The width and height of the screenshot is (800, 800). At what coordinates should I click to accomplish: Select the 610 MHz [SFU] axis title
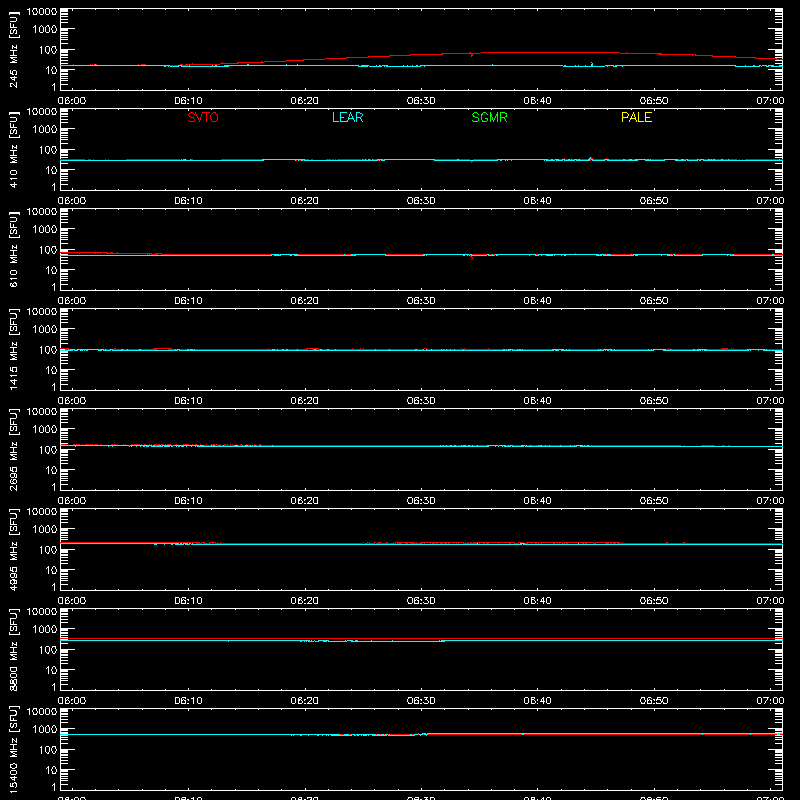(13, 249)
